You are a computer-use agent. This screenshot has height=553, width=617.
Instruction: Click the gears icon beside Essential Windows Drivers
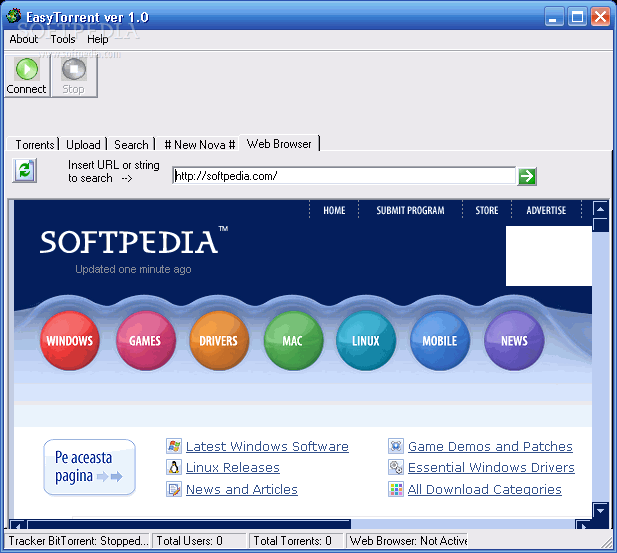(396, 467)
